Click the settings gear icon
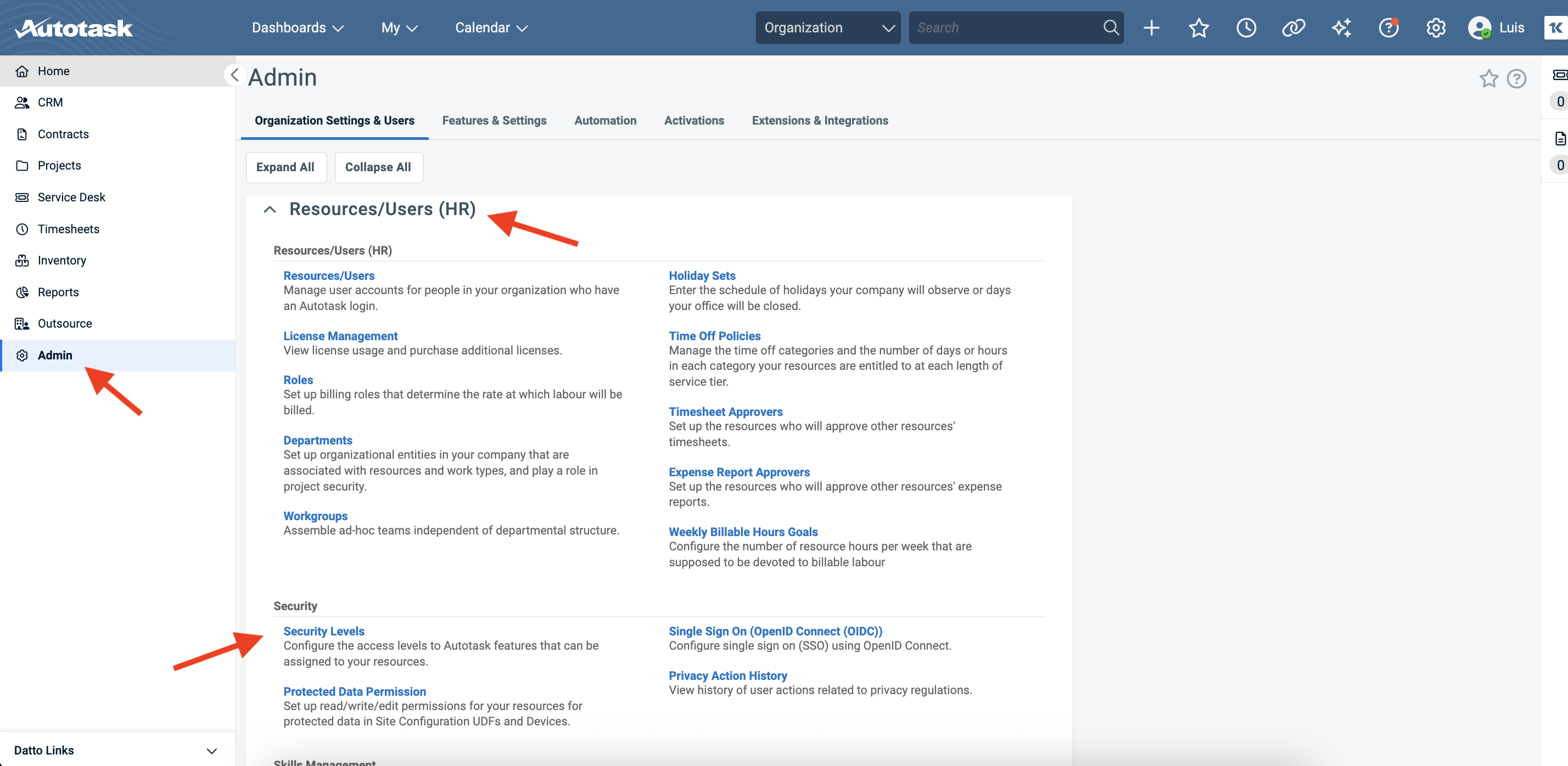This screenshot has height=766, width=1568. pyautogui.click(x=1436, y=27)
